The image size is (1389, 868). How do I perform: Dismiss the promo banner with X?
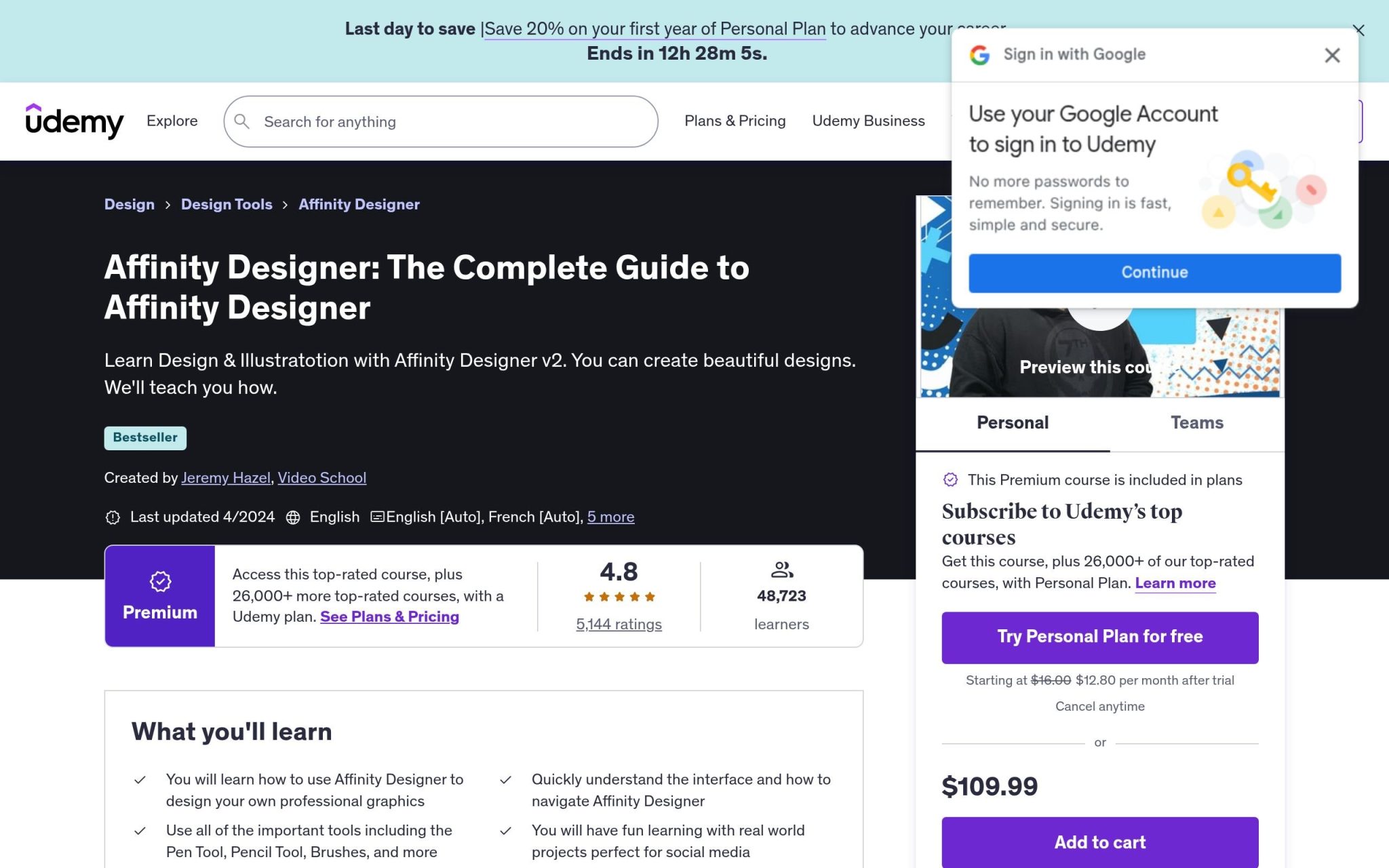(1358, 30)
